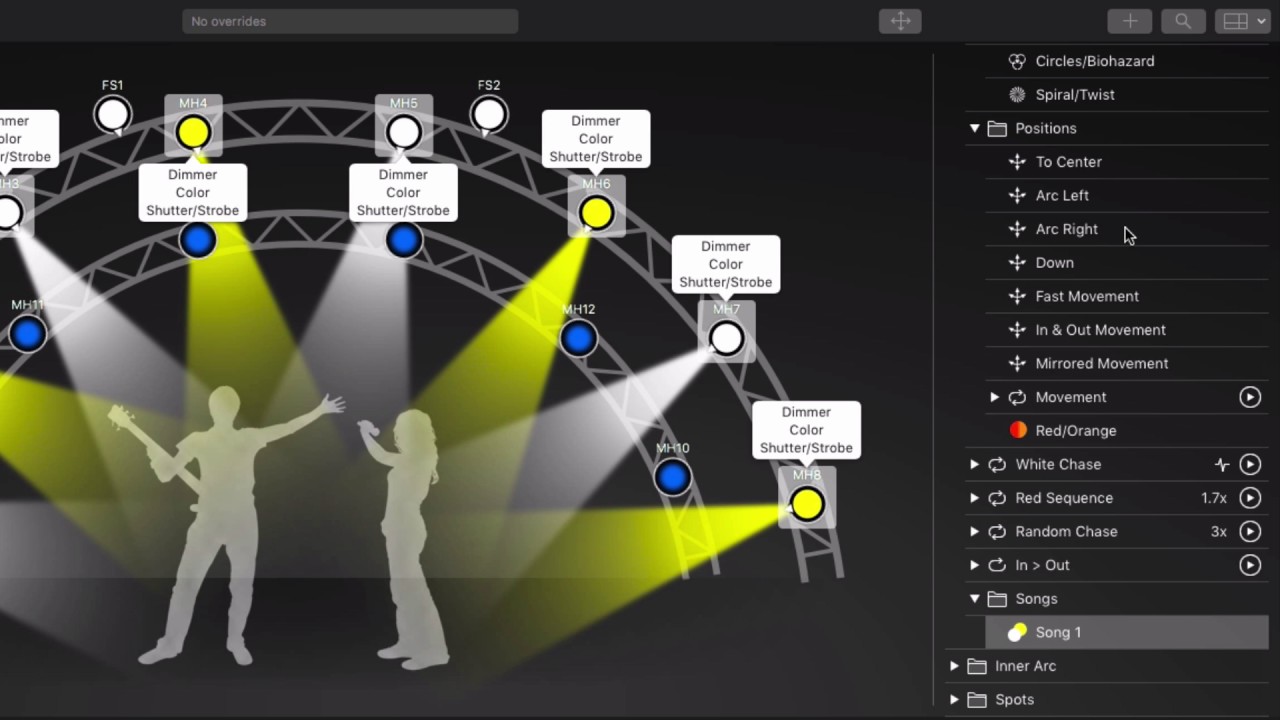Click the add (plus) button in toolbar
This screenshot has width=1280, height=720.
click(x=1130, y=21)
